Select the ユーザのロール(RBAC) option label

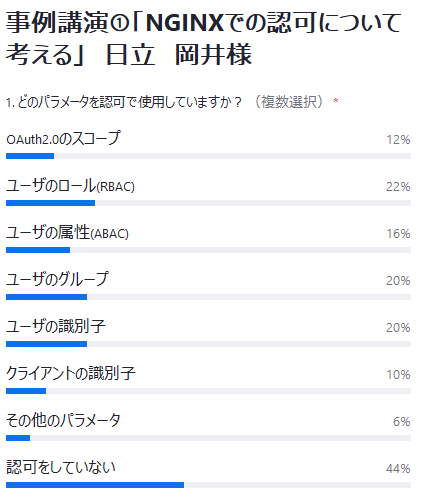(70, 186)
